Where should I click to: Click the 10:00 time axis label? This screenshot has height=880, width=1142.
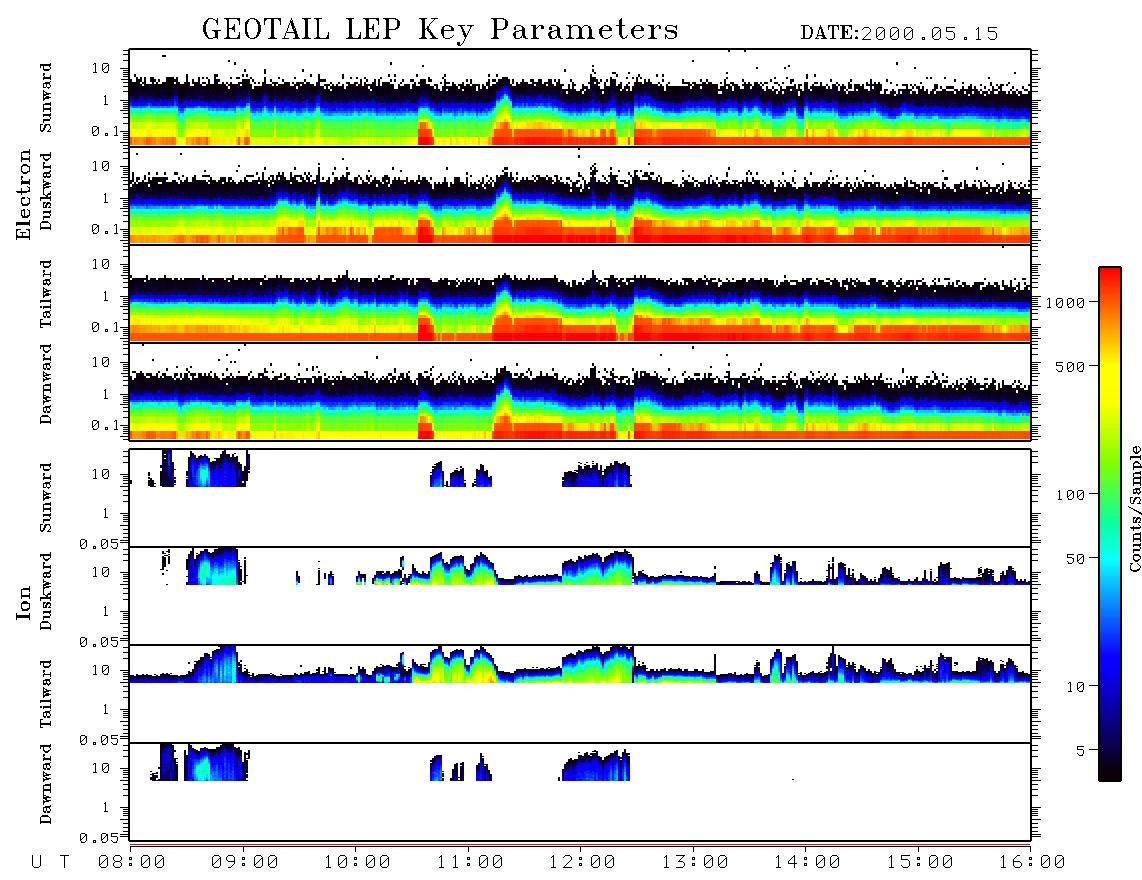(357, 863)
